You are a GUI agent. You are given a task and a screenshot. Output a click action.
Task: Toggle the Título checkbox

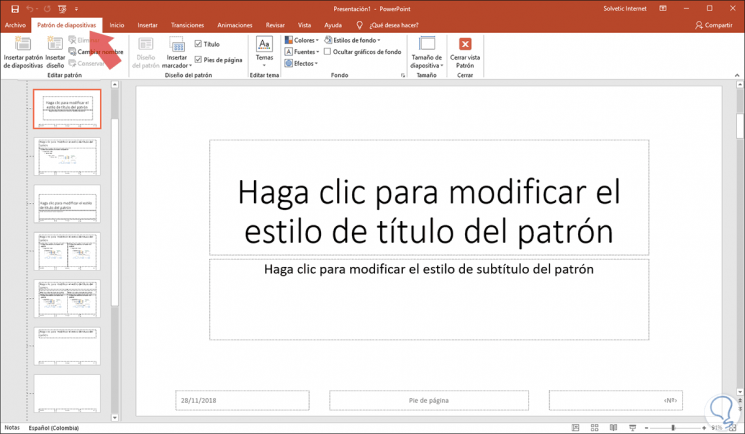click(x=198, y=44)
